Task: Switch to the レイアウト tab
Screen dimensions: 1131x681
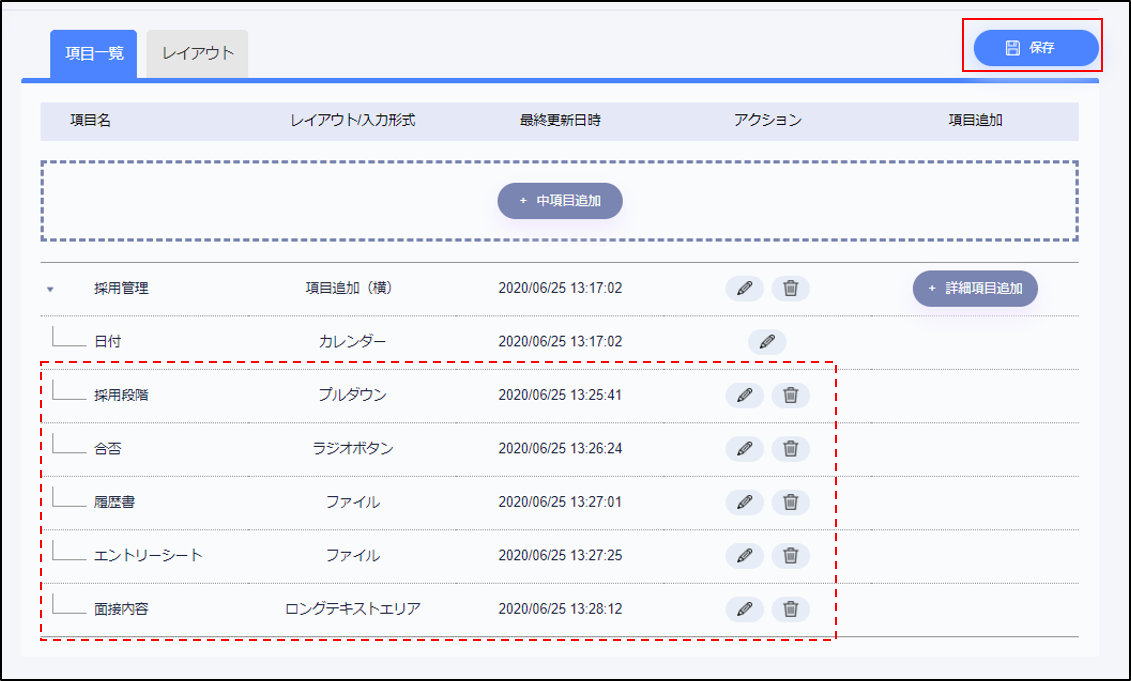Action: pos(197,53)
